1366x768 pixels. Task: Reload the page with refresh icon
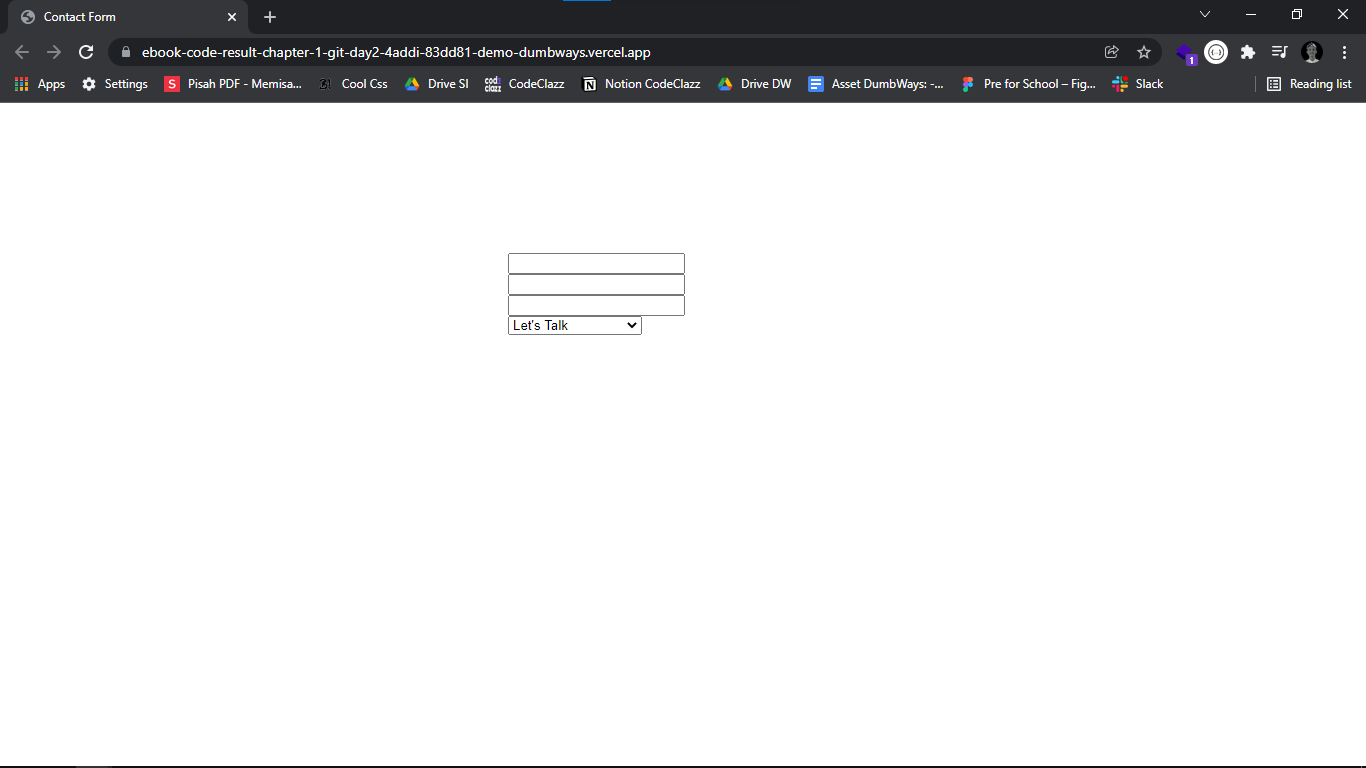coord(86,52)
